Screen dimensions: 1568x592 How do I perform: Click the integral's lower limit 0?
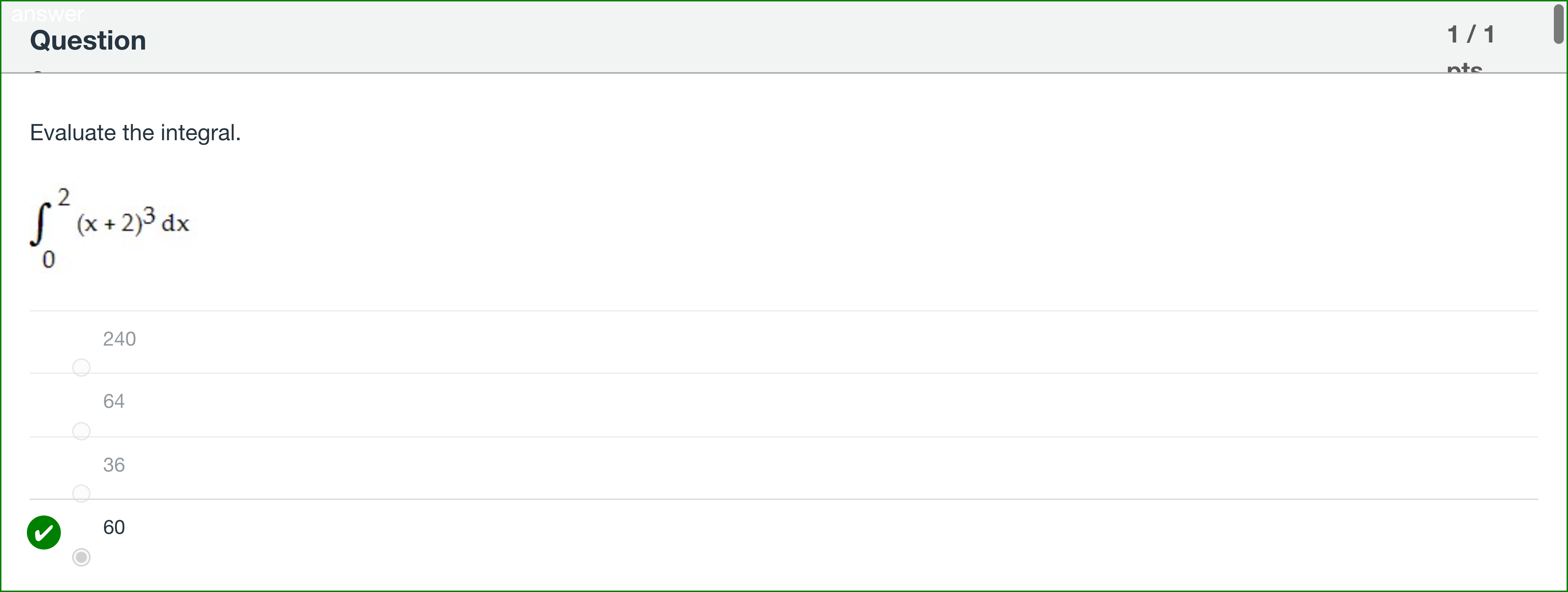coord(49,260)
